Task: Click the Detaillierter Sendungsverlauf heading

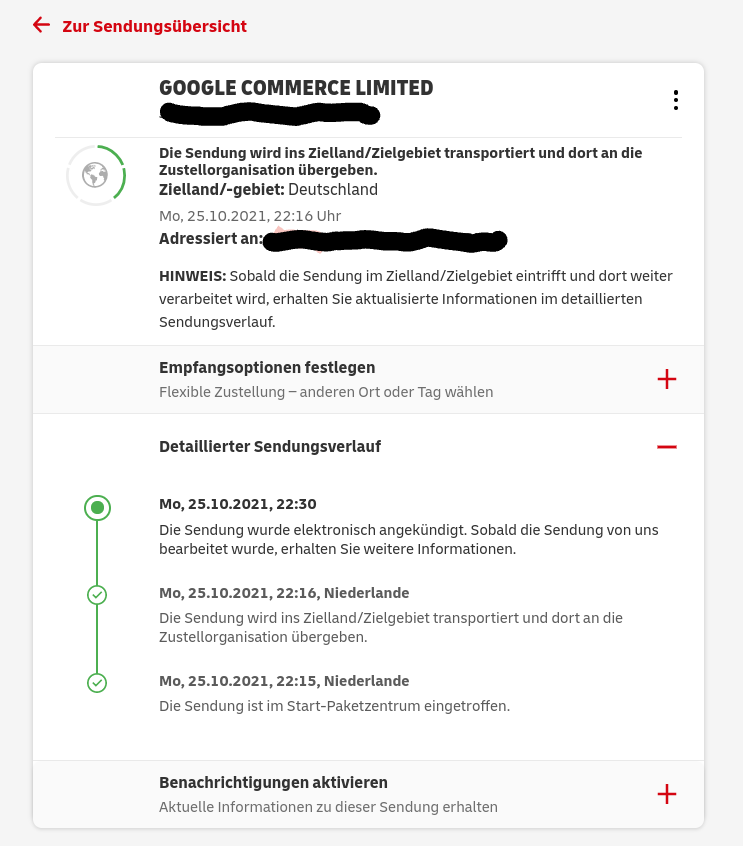Action: coord(270,447)
